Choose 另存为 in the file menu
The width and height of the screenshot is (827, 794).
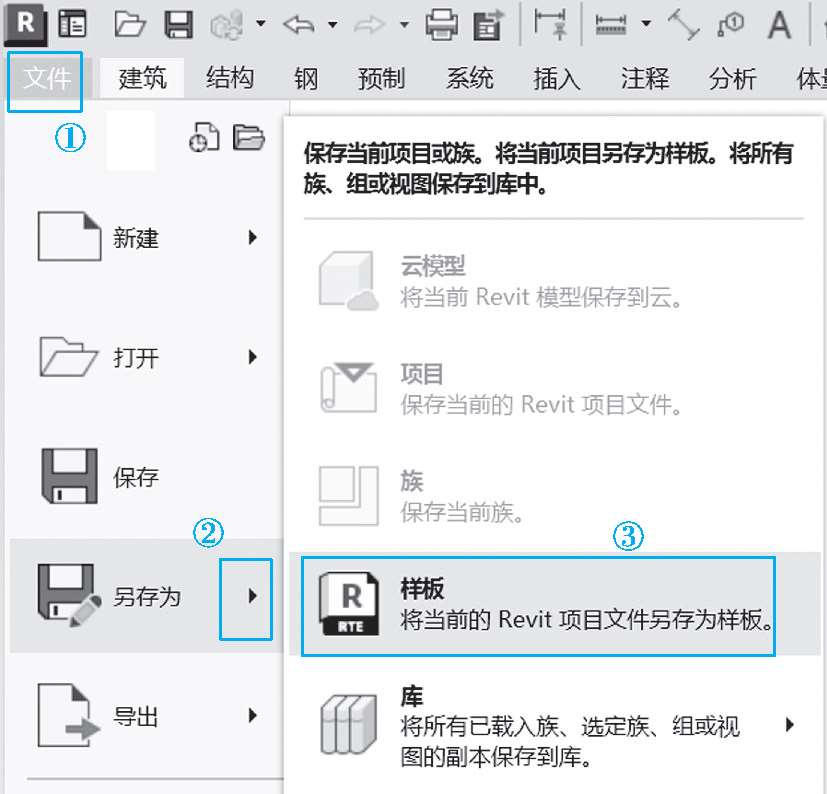click(147, 597)
